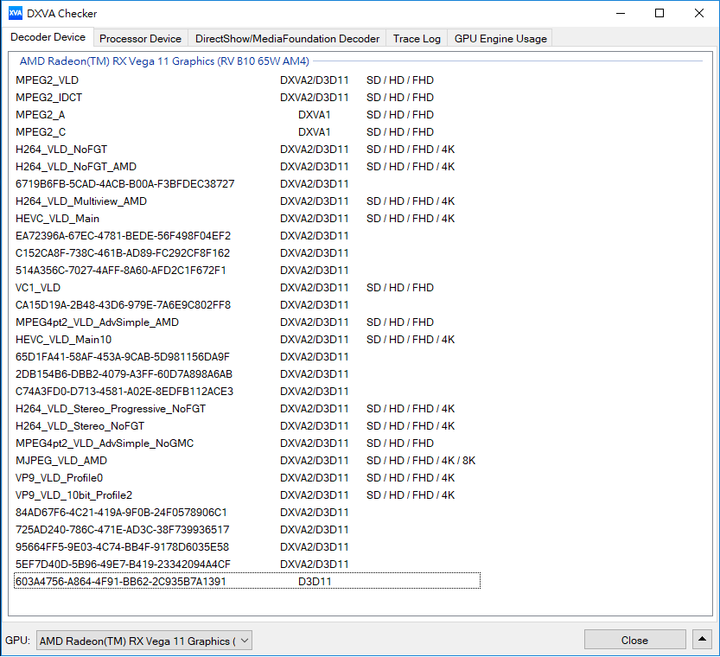Click the DXVA Checker app icon

pos(15,13)
